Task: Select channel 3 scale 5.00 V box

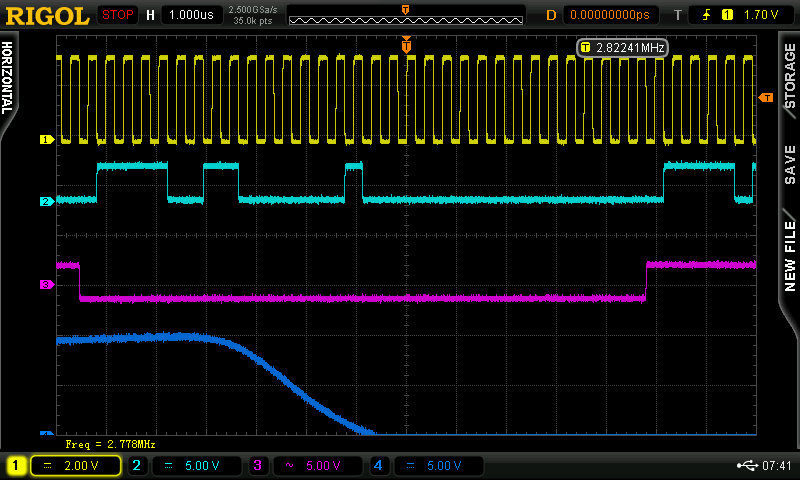Action: click(x=317, y=465)
